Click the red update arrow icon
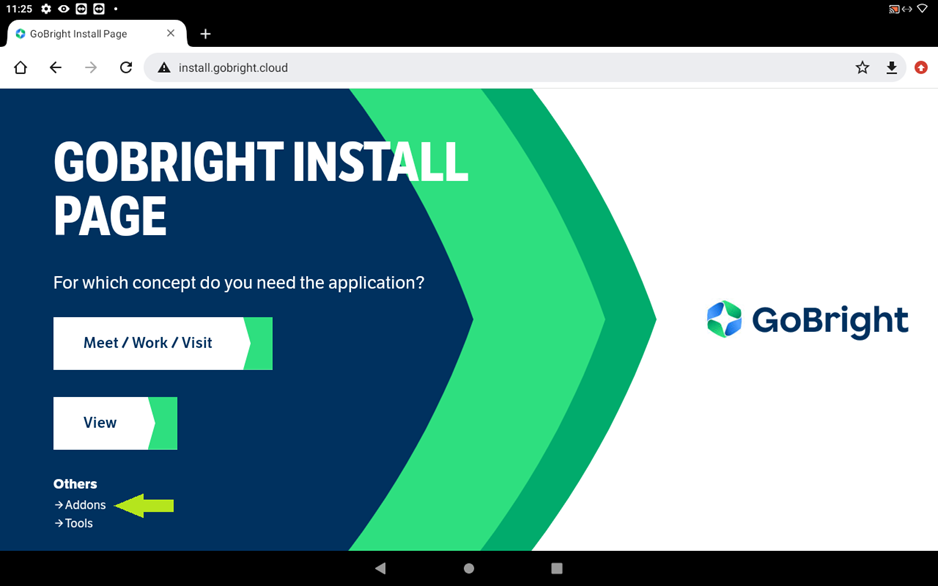Screen dimensions: 938x586 [x=921, y=68]
